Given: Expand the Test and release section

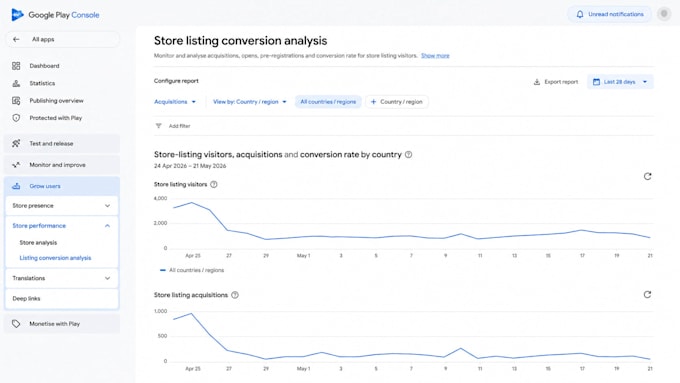Looking at the screenshot, I should pyautogui.click(x=62, y=144).
